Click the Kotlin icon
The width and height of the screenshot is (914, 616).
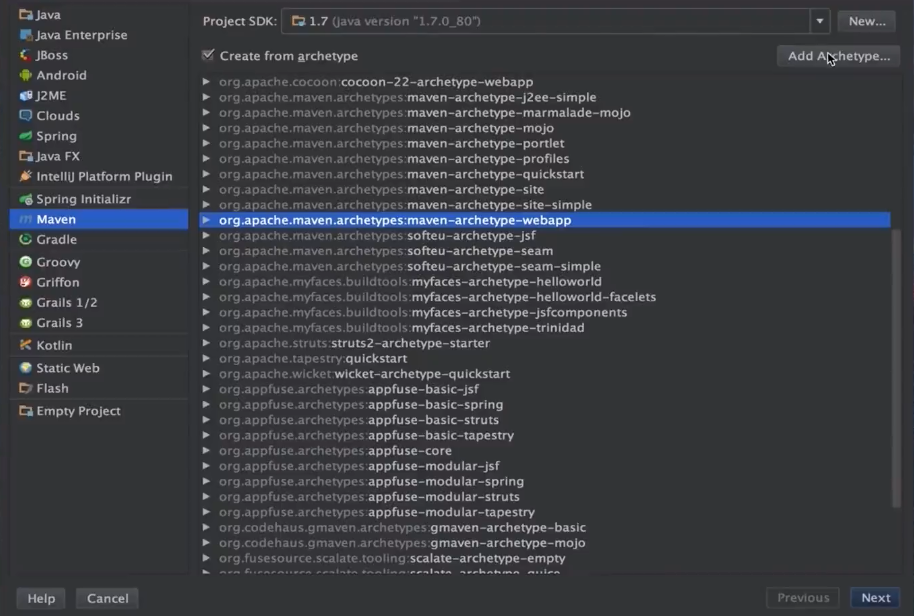click(x=26, y=346)
